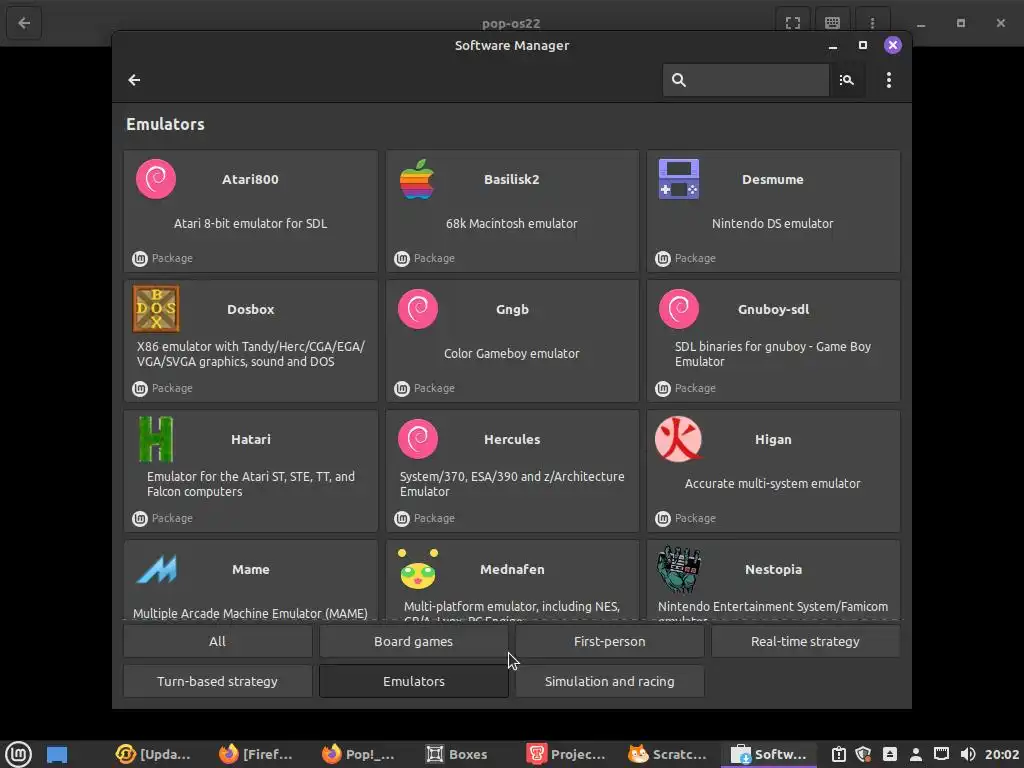1024x768 pixels.
Task: Go back using the Software Manager back arrow
Action: point(134,80)
